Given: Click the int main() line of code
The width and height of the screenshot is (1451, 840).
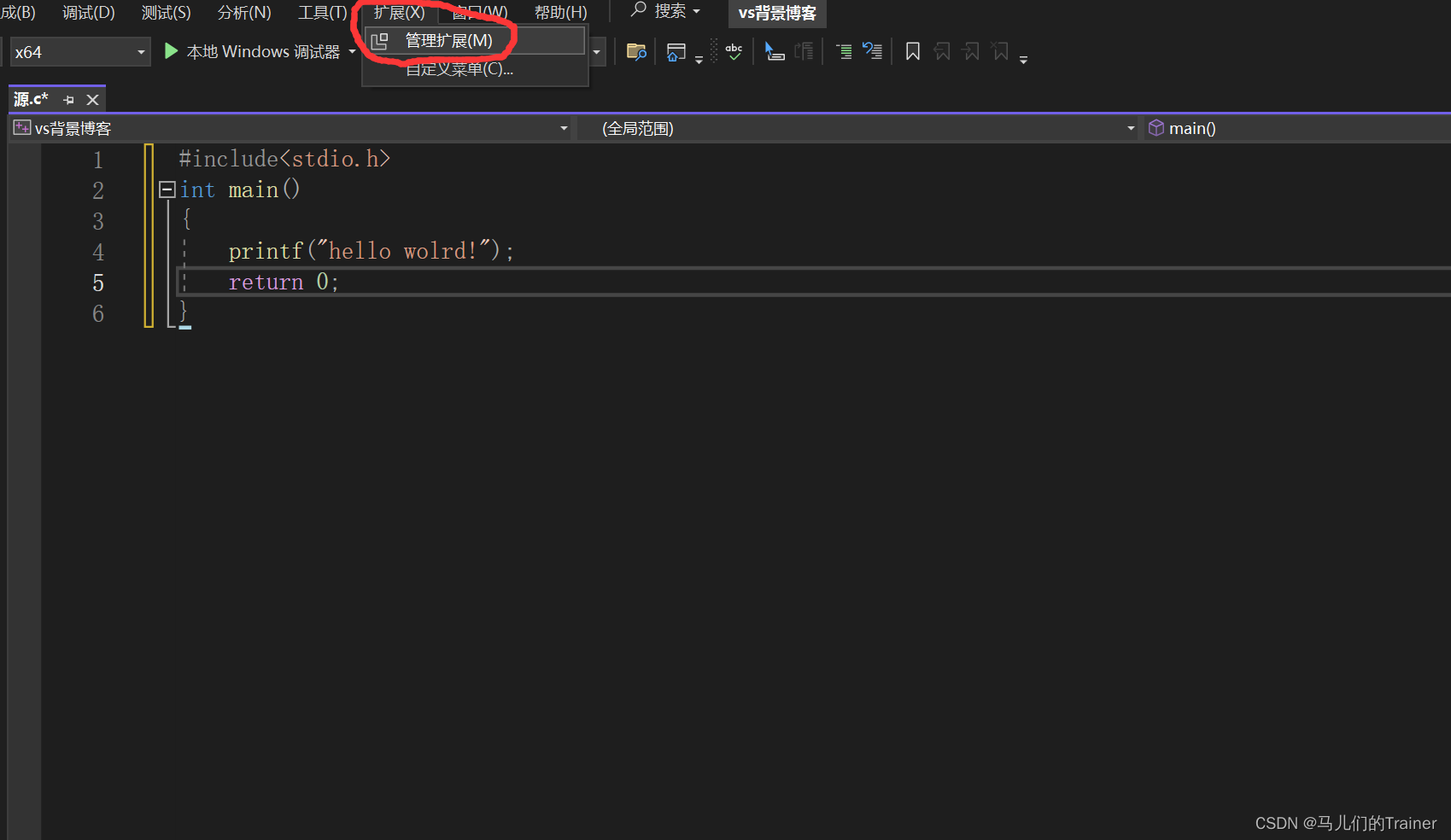Looking at the screenshot, I should coord(240,190).
